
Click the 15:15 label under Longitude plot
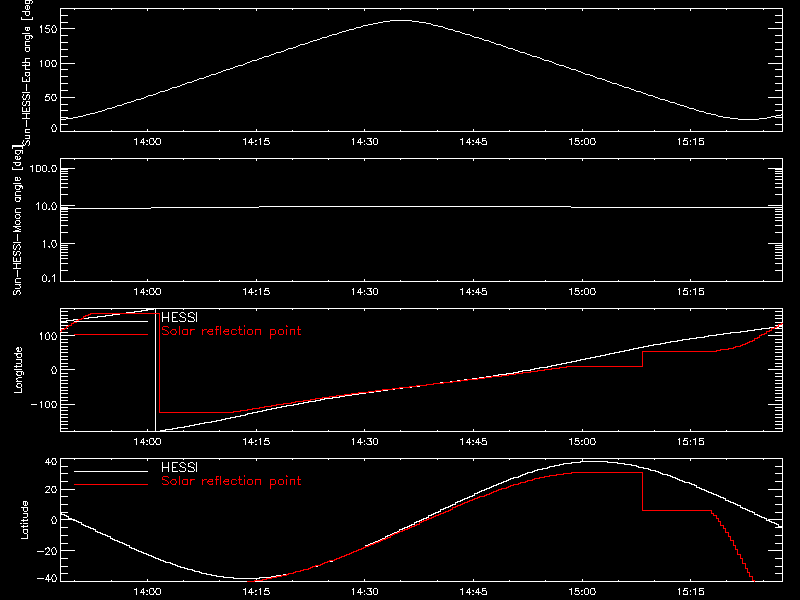(x=691, y=442)
